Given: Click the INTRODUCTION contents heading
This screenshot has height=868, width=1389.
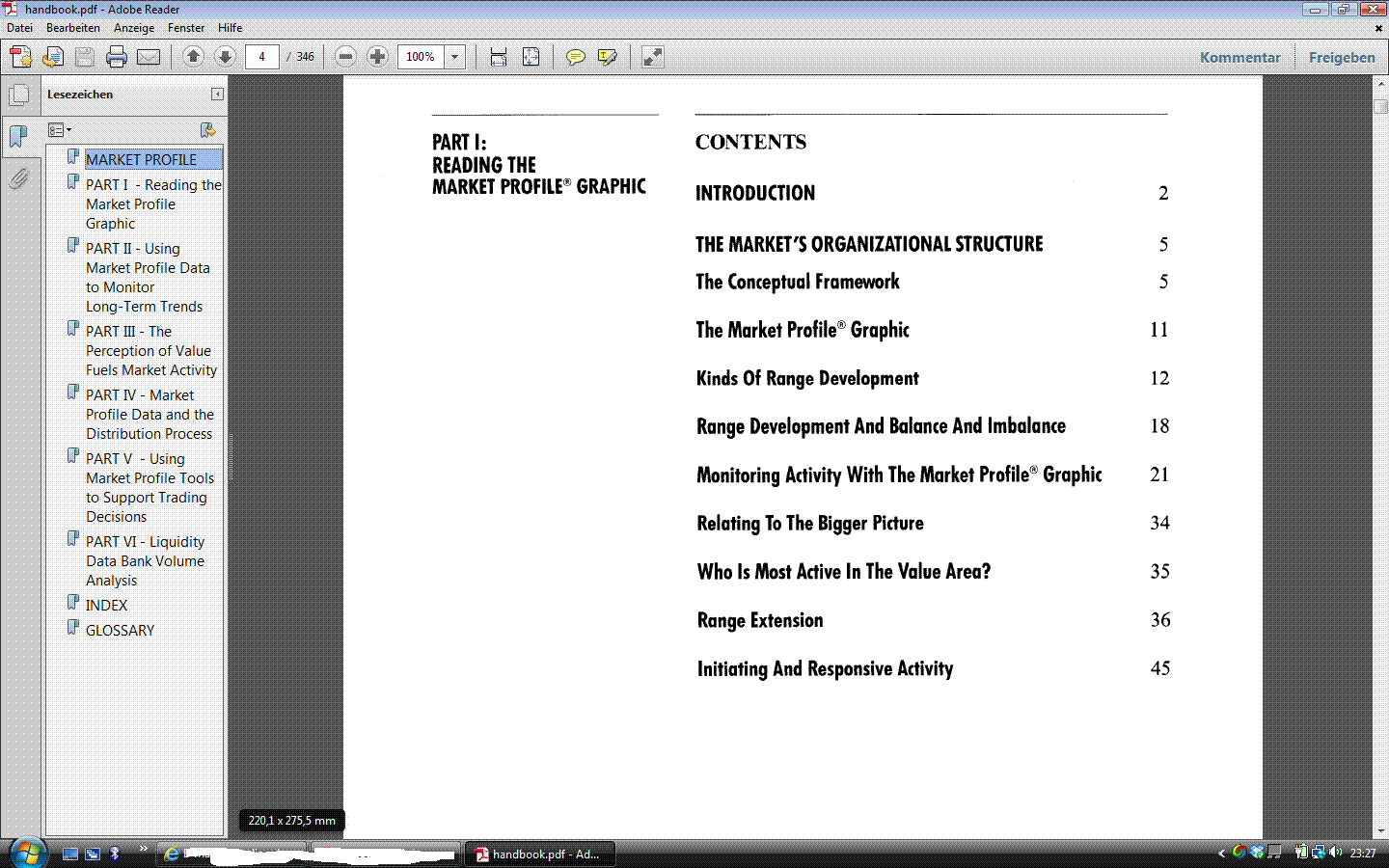Looking at the screenshot, I should (755, 193).
